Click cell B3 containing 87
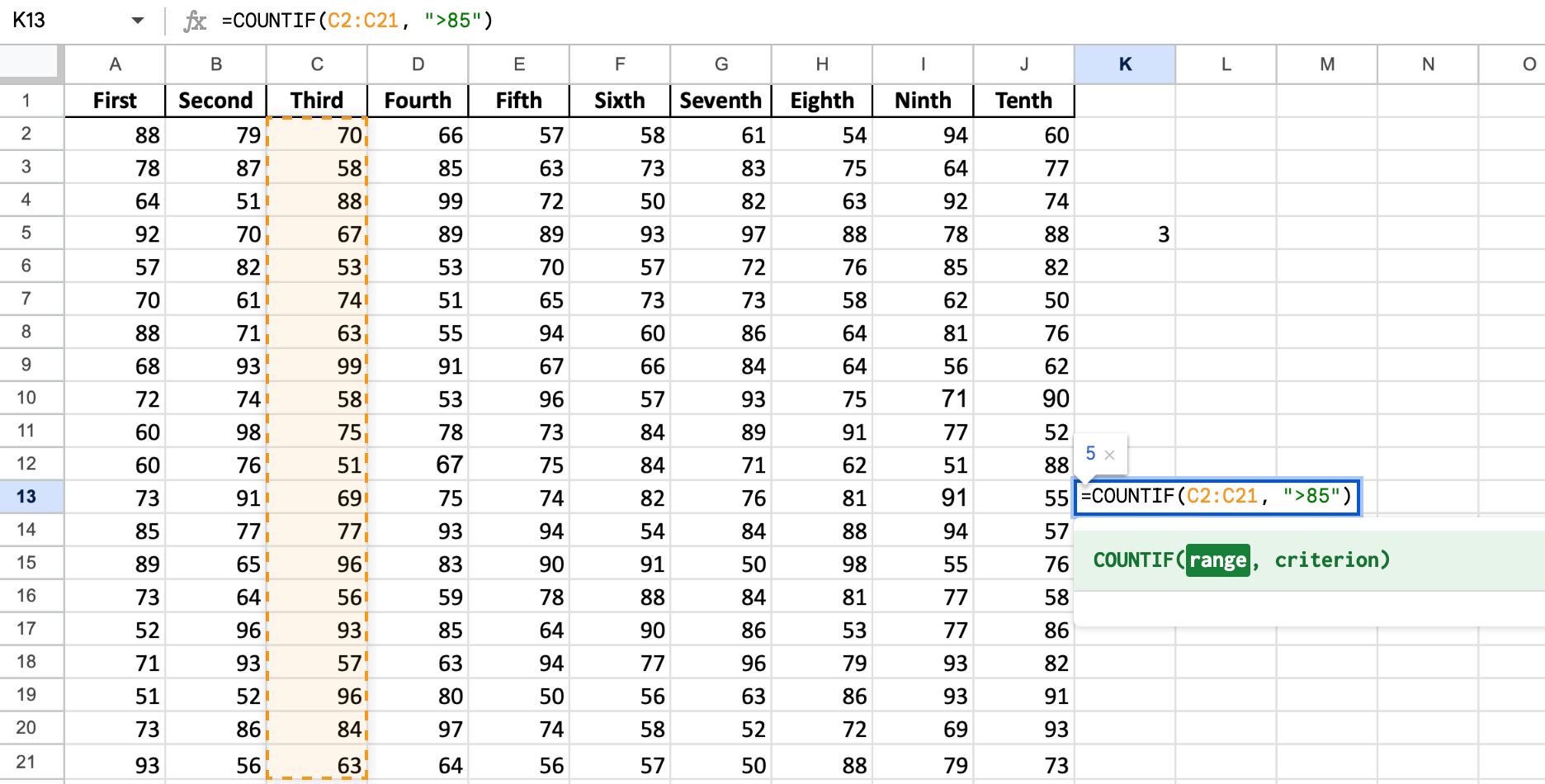 pyautogui.click(x=216, y=168)
